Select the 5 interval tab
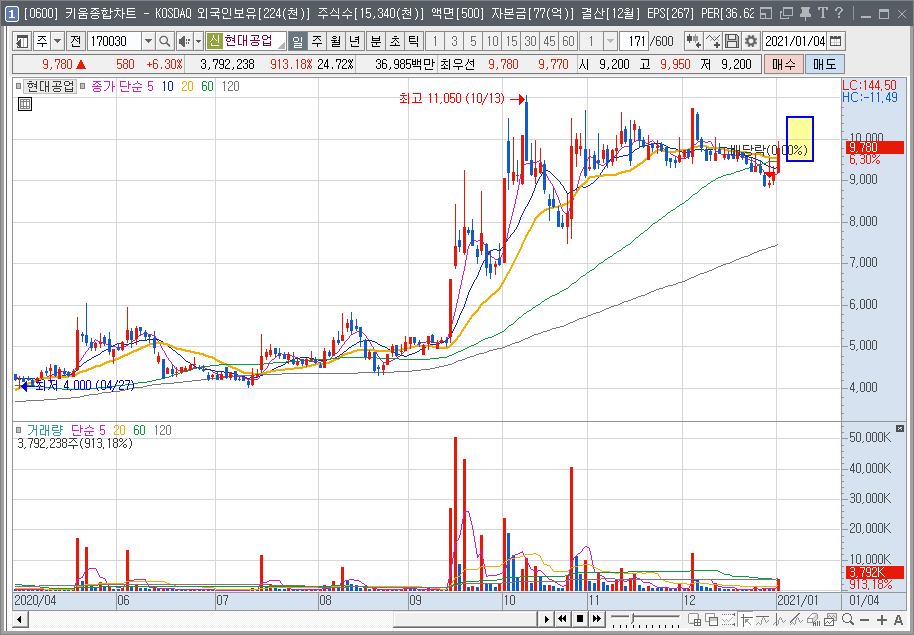Screen dimensions: 914x635 point(473,41)
